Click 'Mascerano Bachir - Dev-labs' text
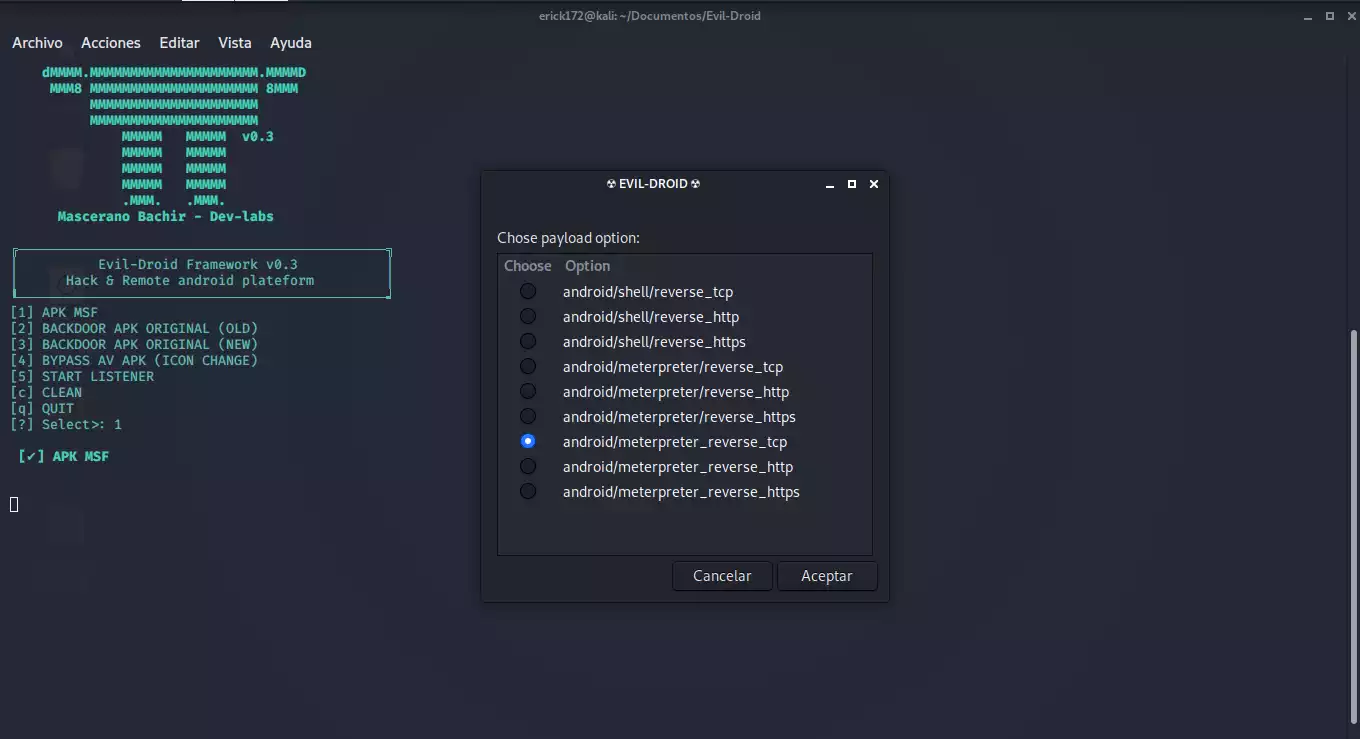Viewport: 1360px width, 739px height. 166,216
